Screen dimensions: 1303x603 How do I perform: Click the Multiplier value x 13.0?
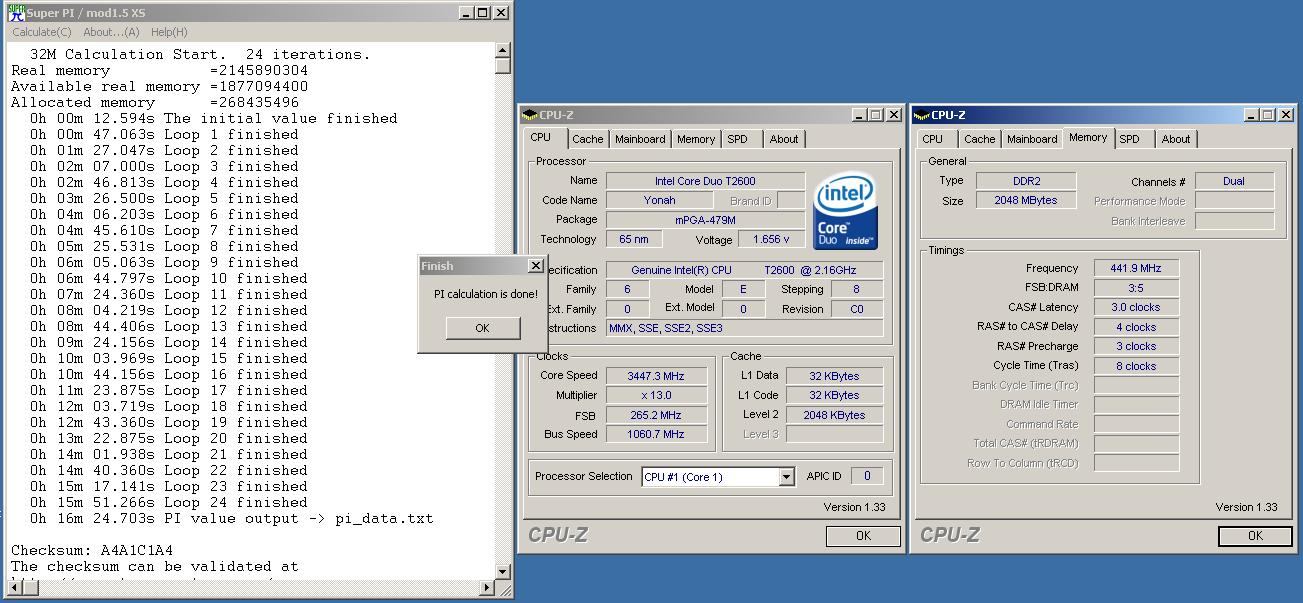655,395
